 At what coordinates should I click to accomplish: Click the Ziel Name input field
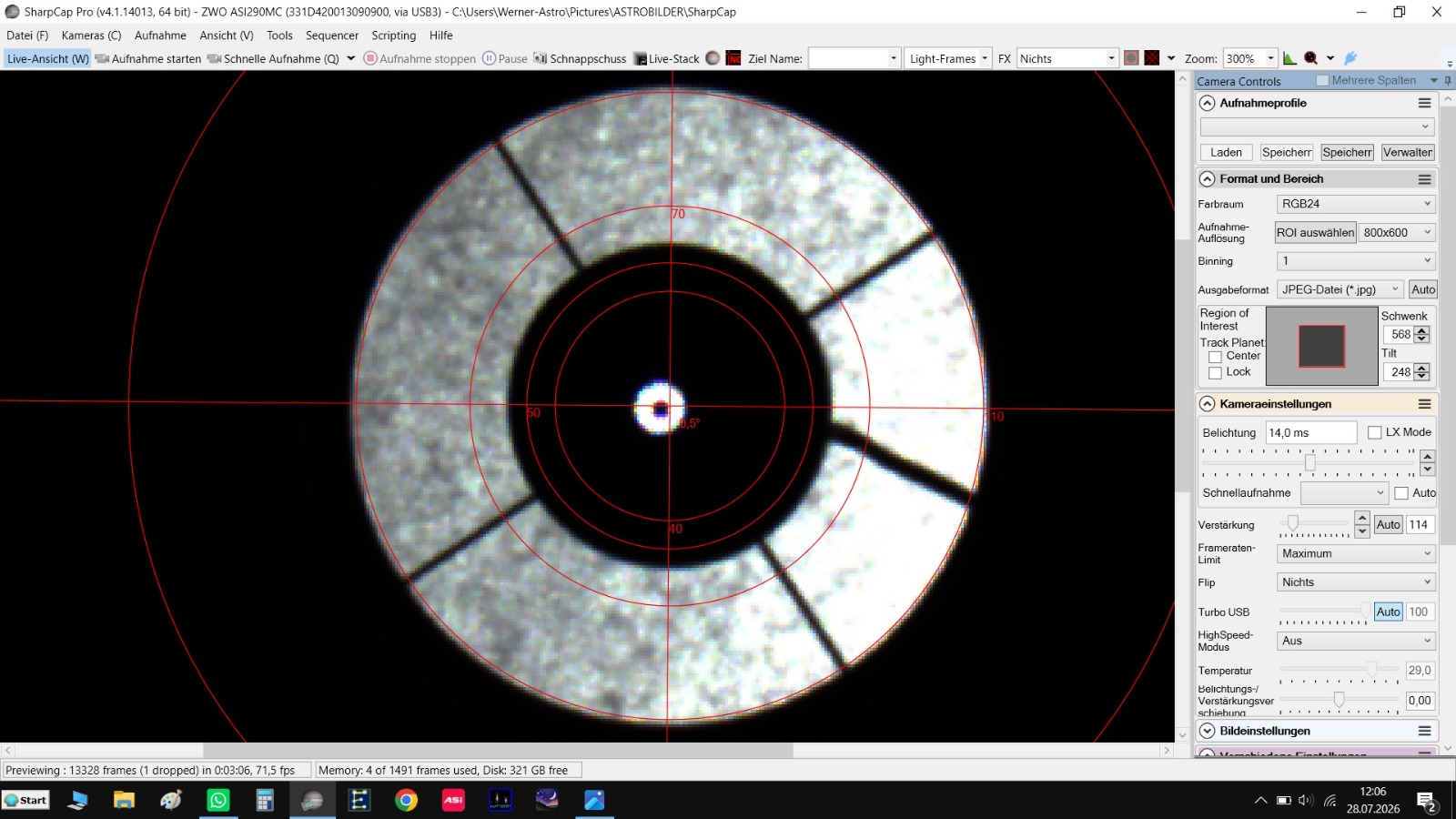(x=854, y=58)
